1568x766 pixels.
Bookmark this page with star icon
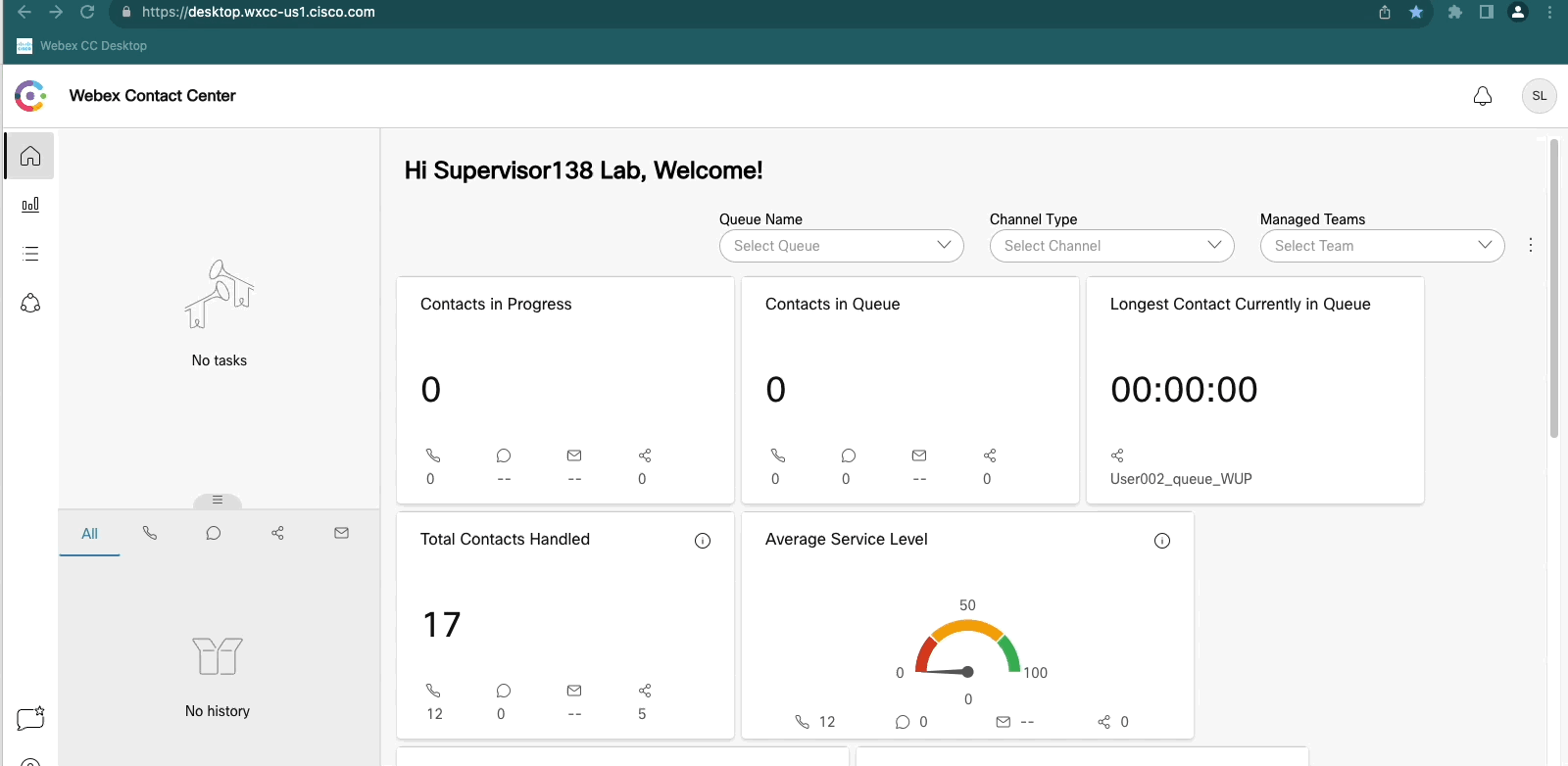click(1416, 13)
